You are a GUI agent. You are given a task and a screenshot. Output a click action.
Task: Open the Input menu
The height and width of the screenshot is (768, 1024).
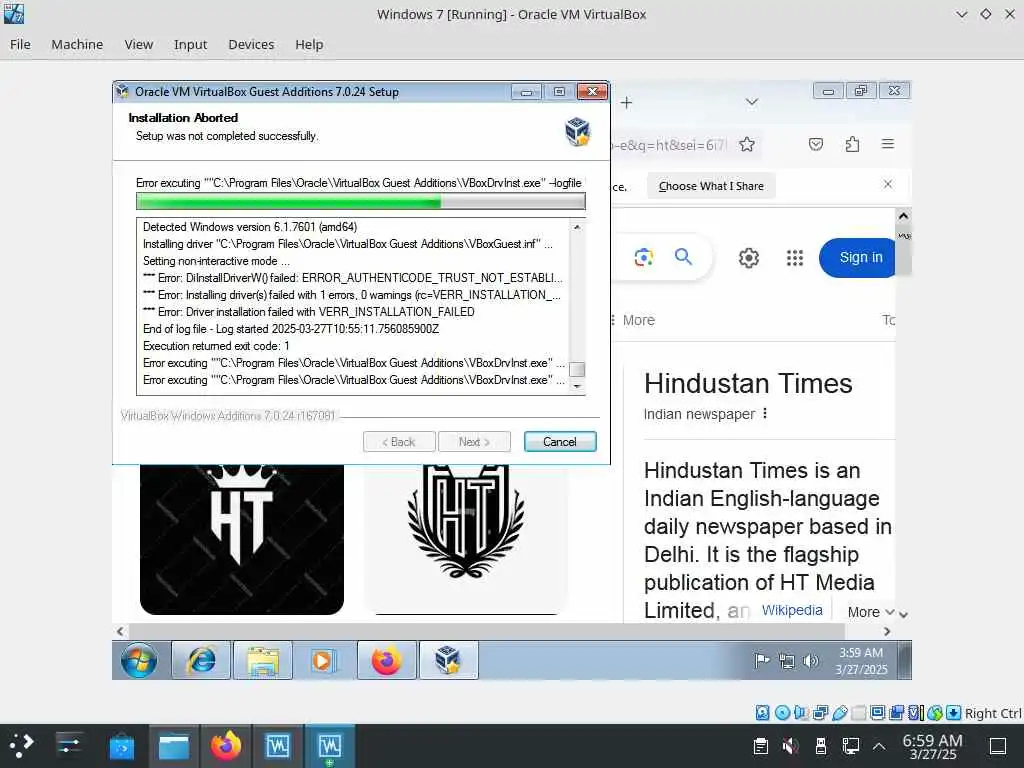[x=190, y=44]
